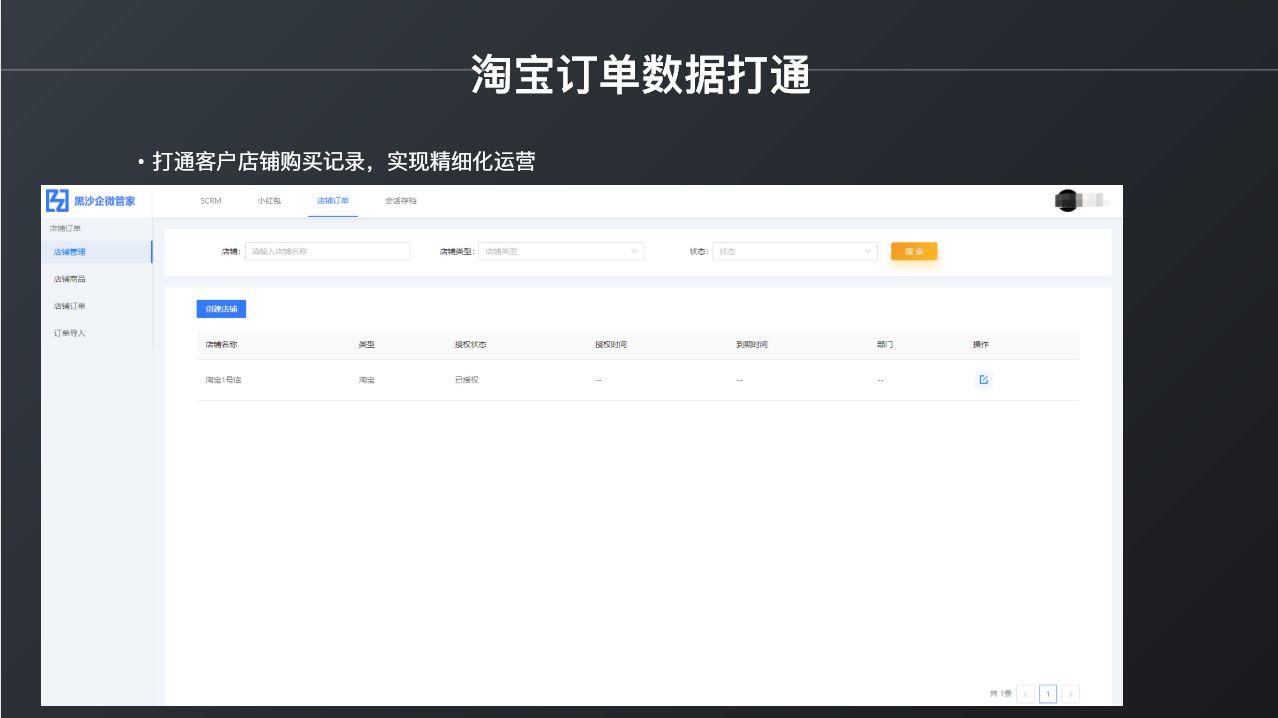This screenshot has height=718, width=1278.
Task: Click the blue 创建店铺 button
Action: click(x=221, y=309)
